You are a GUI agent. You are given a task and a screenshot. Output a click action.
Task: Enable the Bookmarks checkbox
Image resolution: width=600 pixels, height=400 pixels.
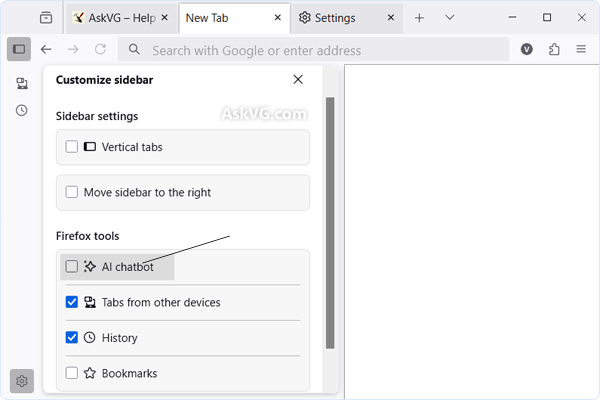(72, 373)
